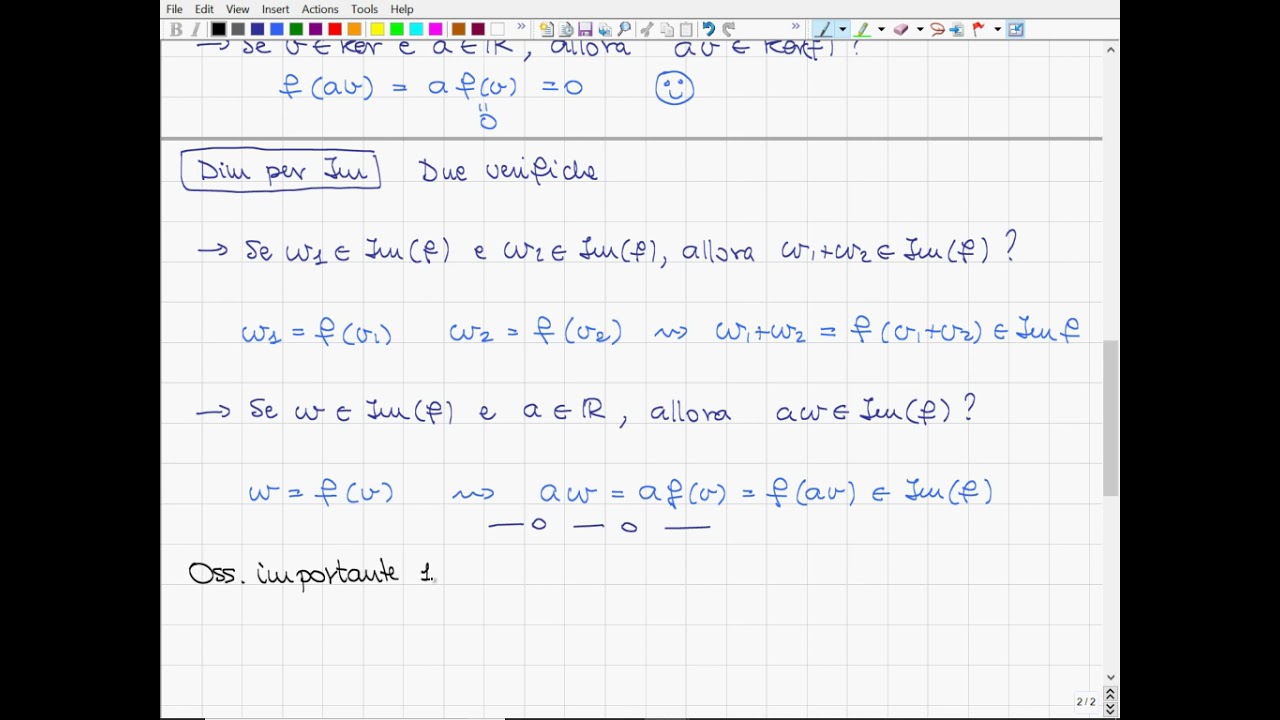1280x720 pixels.
Task: Open the Tools menu
Action: [364, 9]
